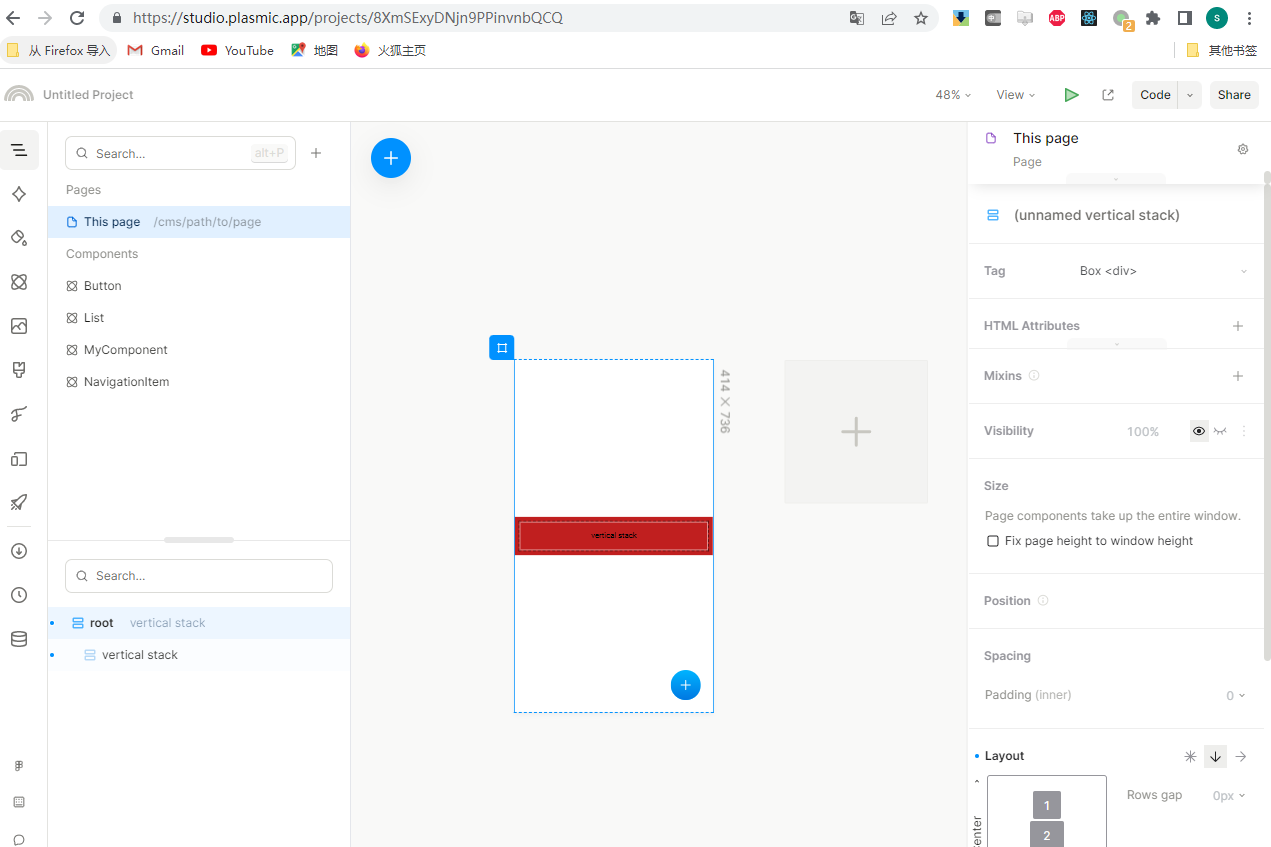Open the paint bucket style tokens icon
The width and height of the screenshot is (1271, 847).
coord(19,237)
